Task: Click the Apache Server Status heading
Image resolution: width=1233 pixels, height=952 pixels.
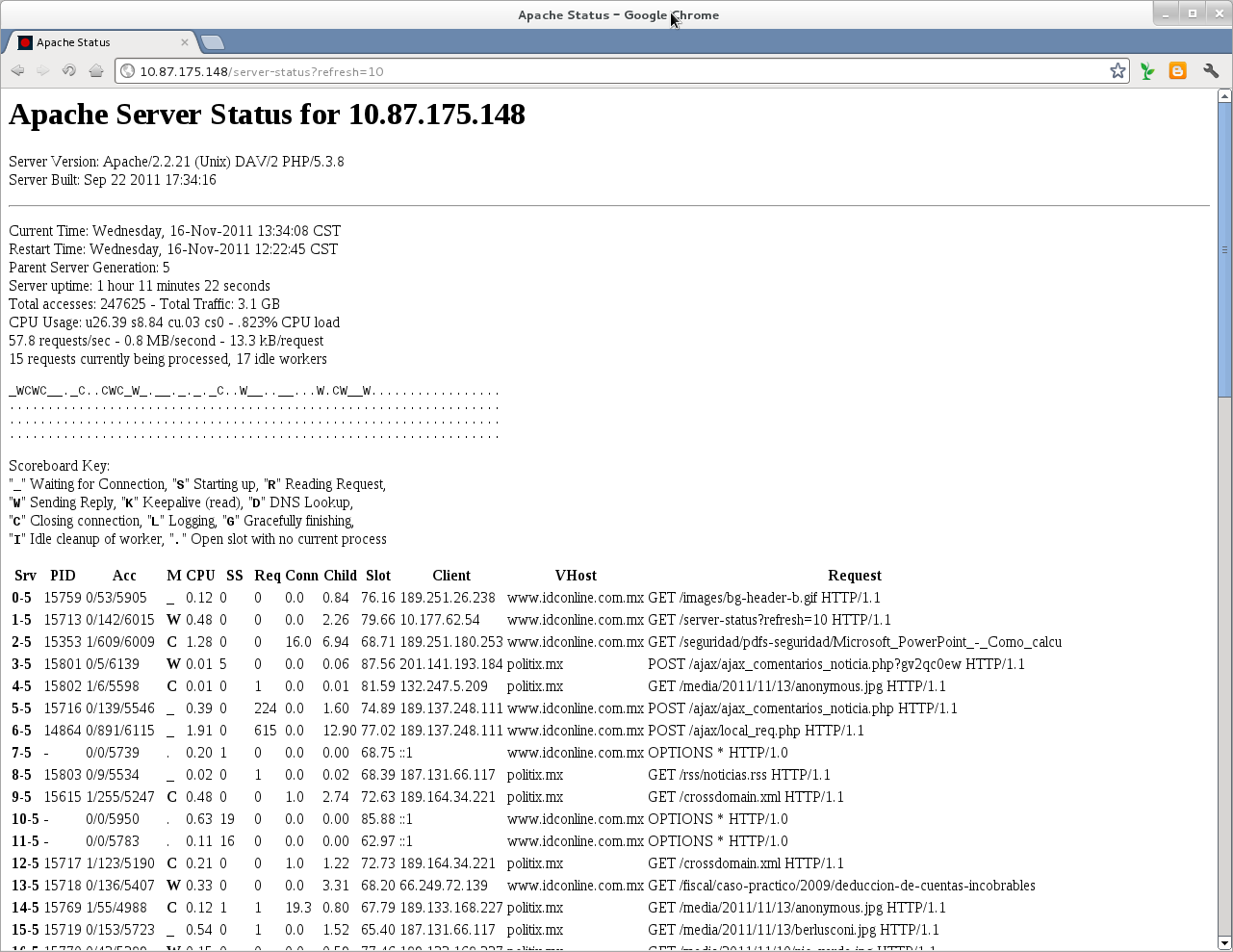Action: (266, 115)
